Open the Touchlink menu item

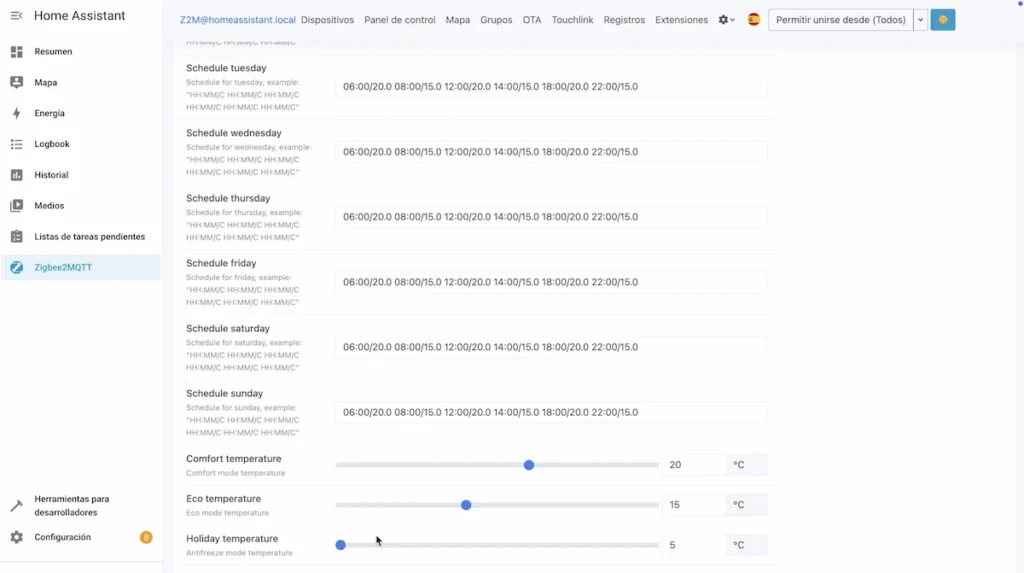tap(573, 20)
